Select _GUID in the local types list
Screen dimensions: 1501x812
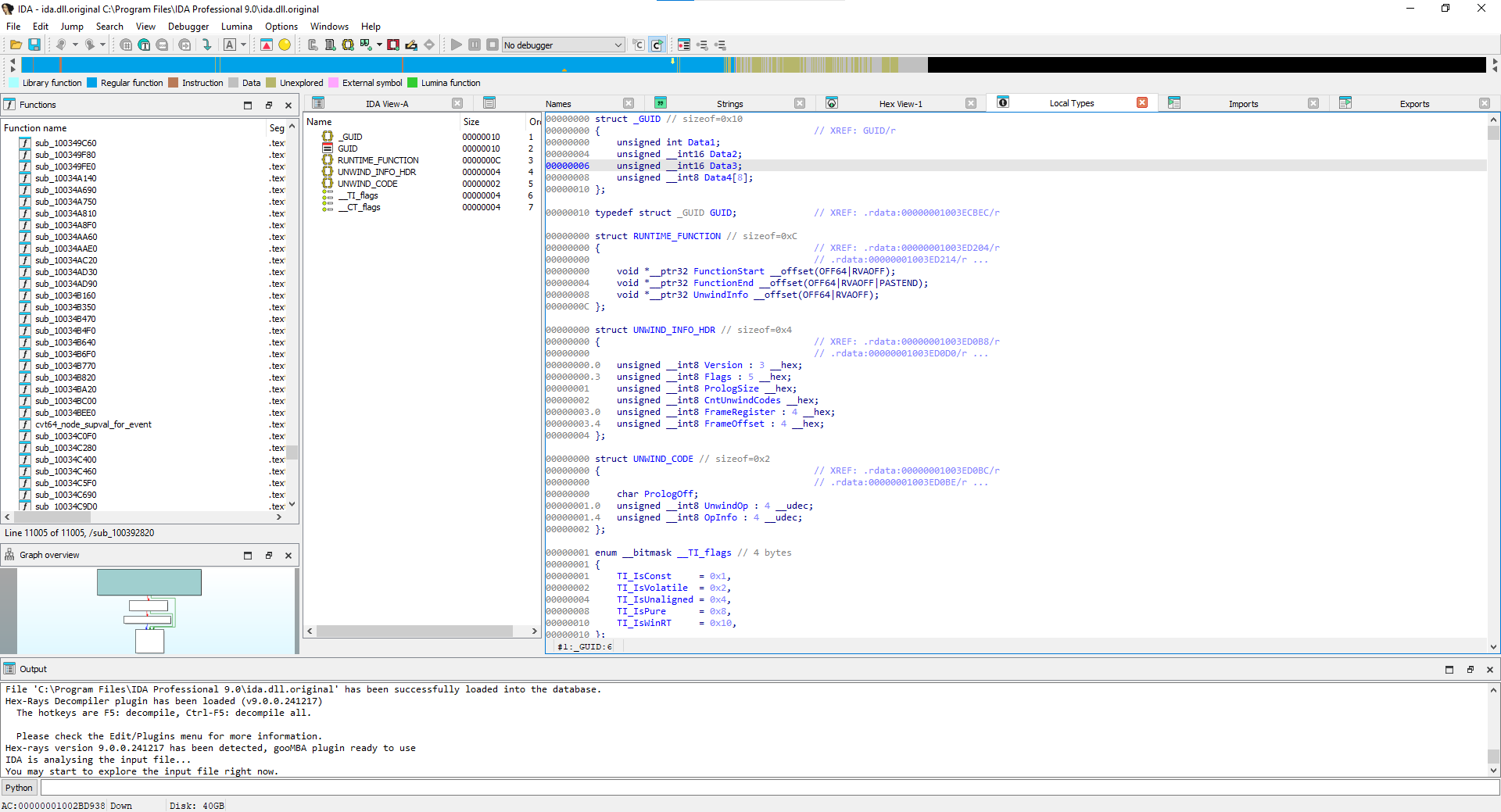point(351,137)
